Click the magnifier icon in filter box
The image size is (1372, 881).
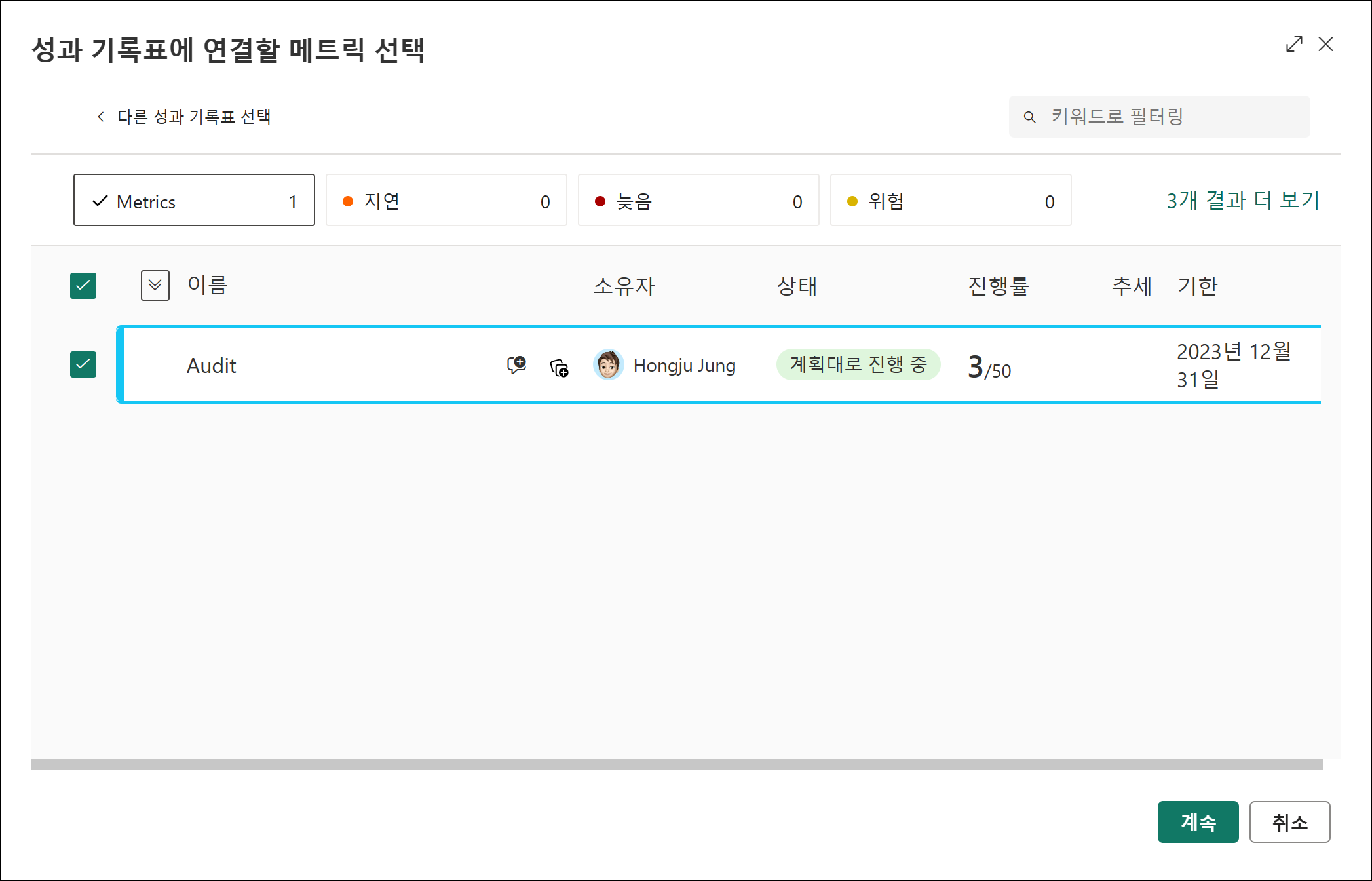[x=1029, y=117]
